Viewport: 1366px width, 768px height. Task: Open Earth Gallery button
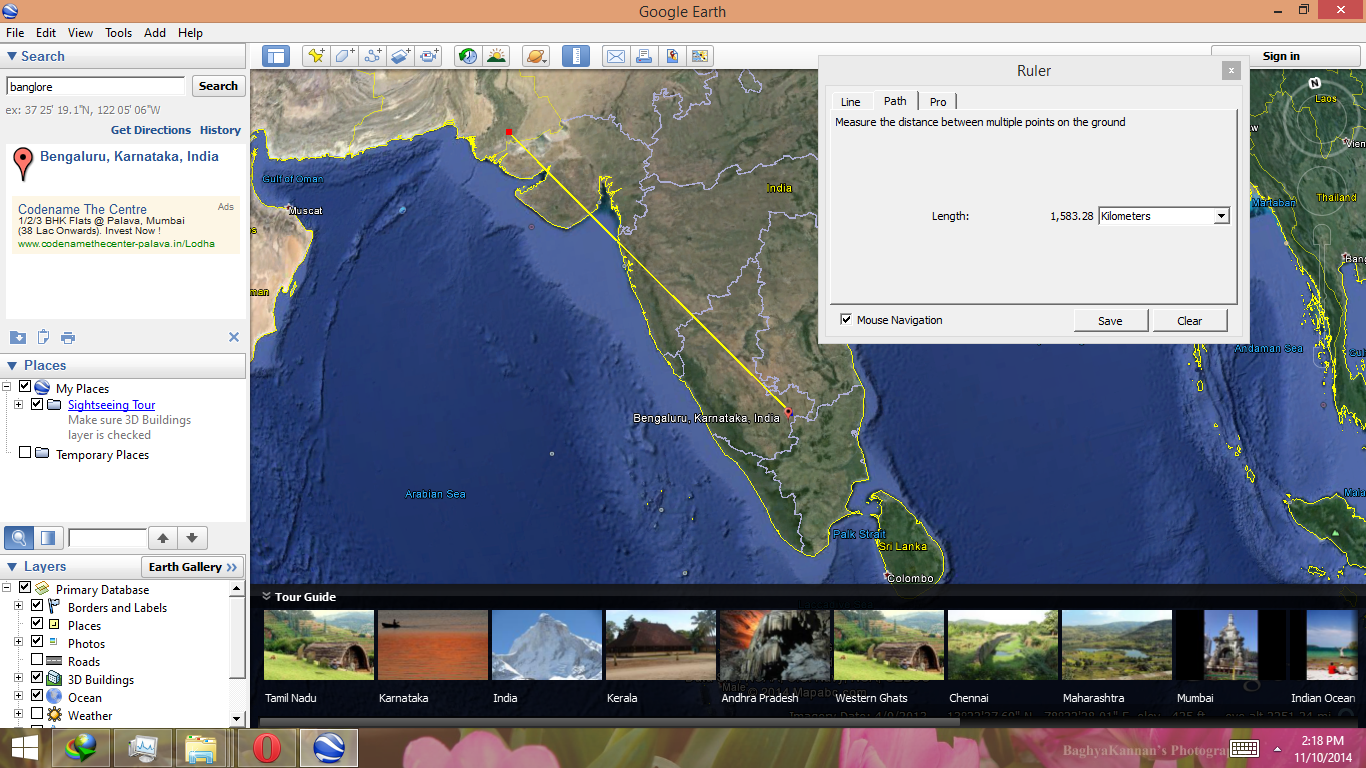192,567
